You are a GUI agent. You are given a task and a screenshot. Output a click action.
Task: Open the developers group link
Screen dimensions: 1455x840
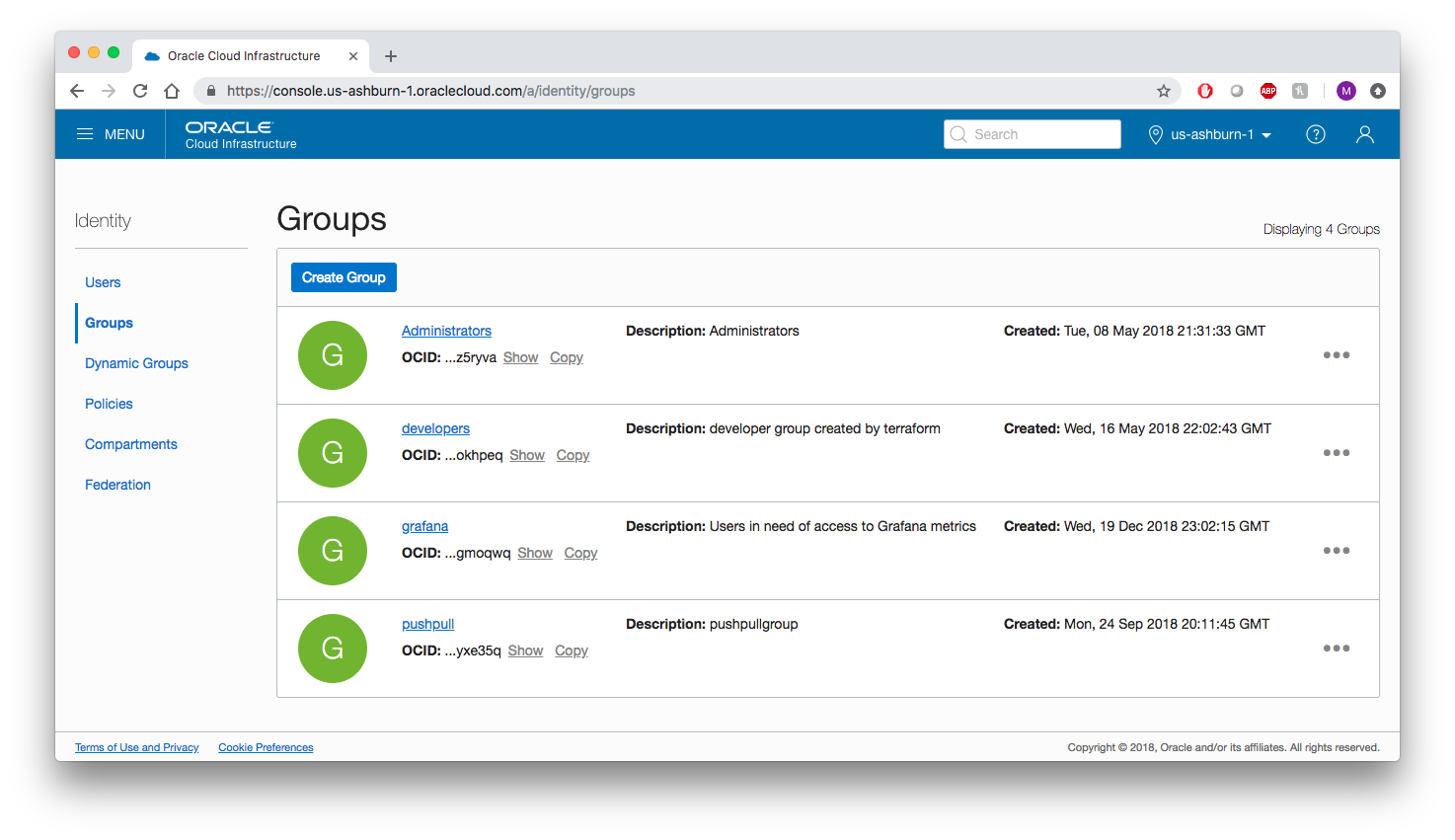(435, 428)
